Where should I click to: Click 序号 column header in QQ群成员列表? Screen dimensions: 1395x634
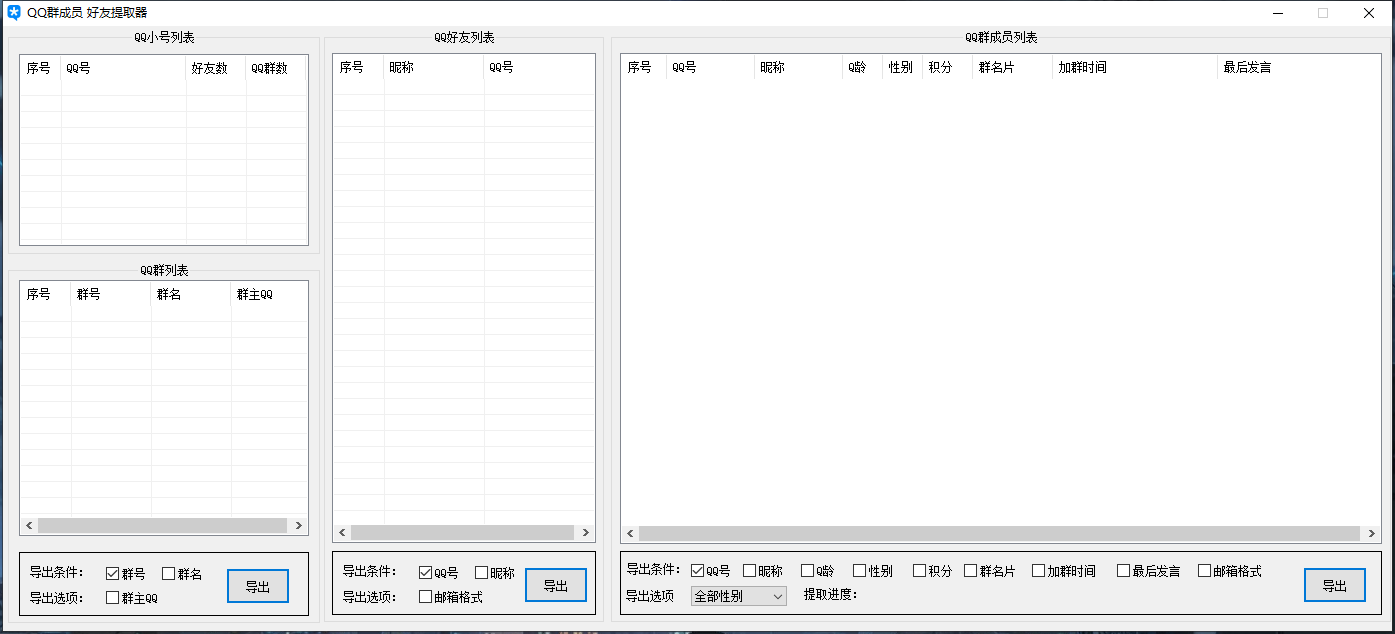pyautogui.click(x=644, y=67)
